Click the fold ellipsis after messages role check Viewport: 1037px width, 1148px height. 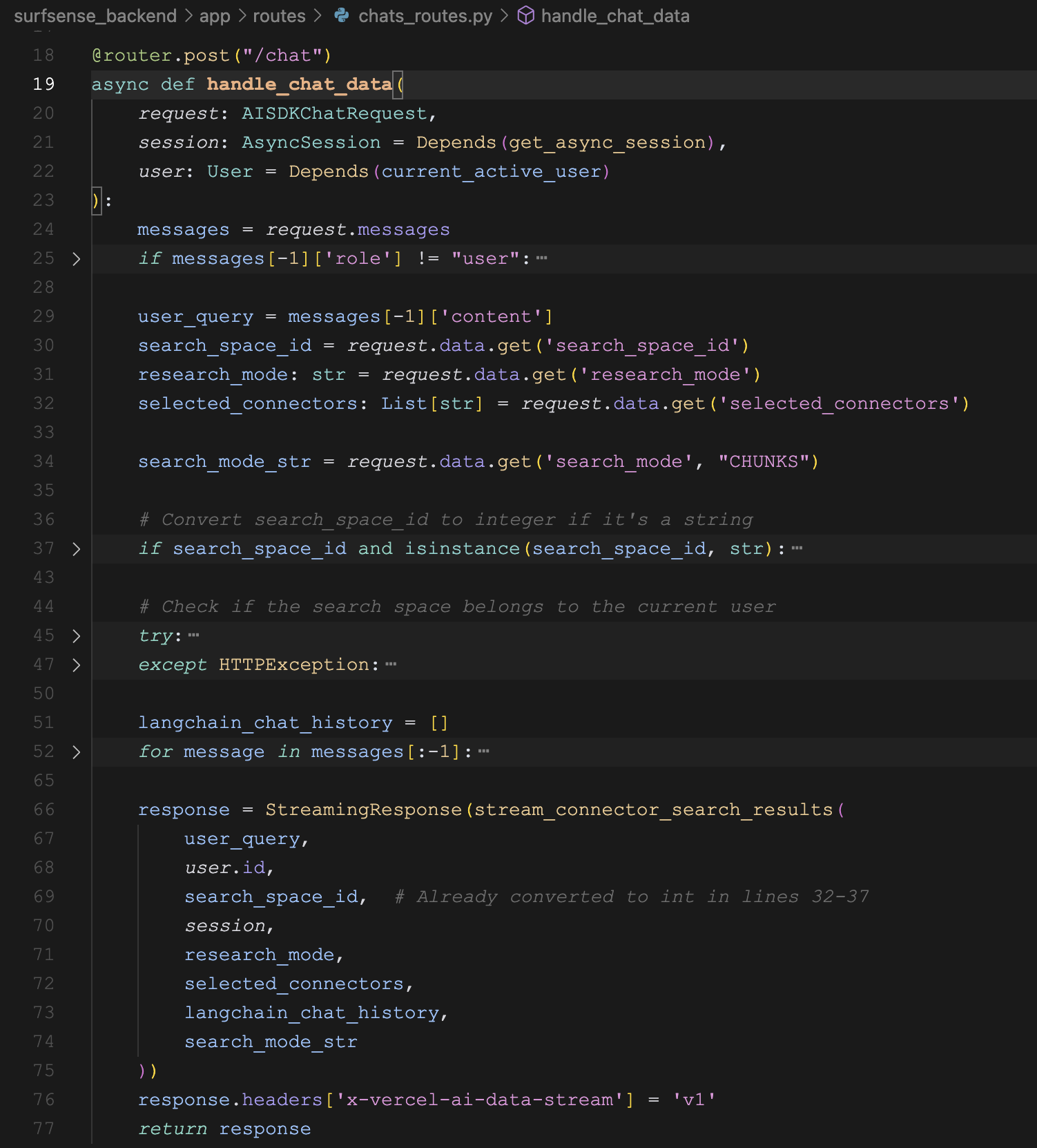coord(541,258)
